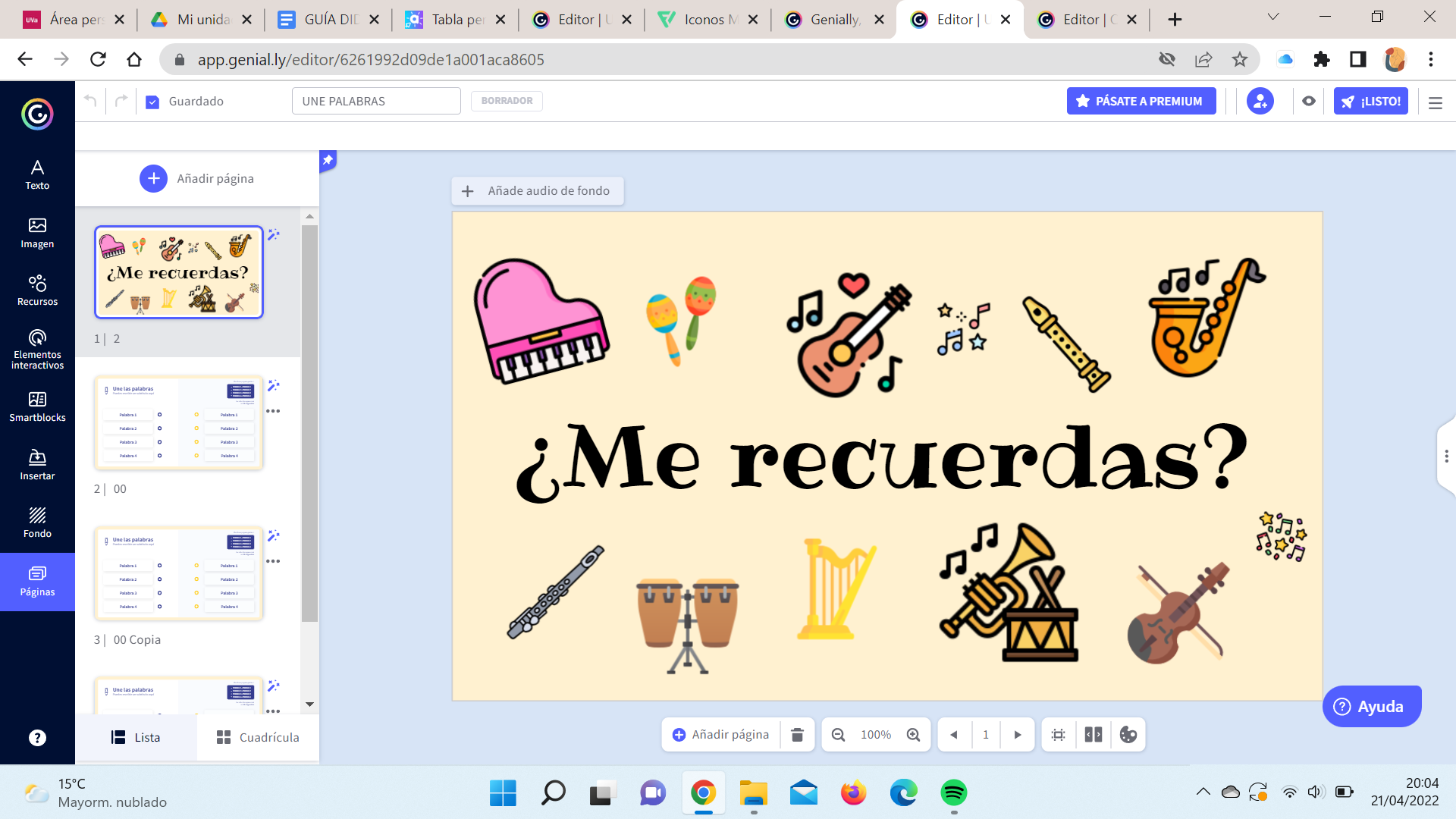Open the Imagen panel

[37, 233]
